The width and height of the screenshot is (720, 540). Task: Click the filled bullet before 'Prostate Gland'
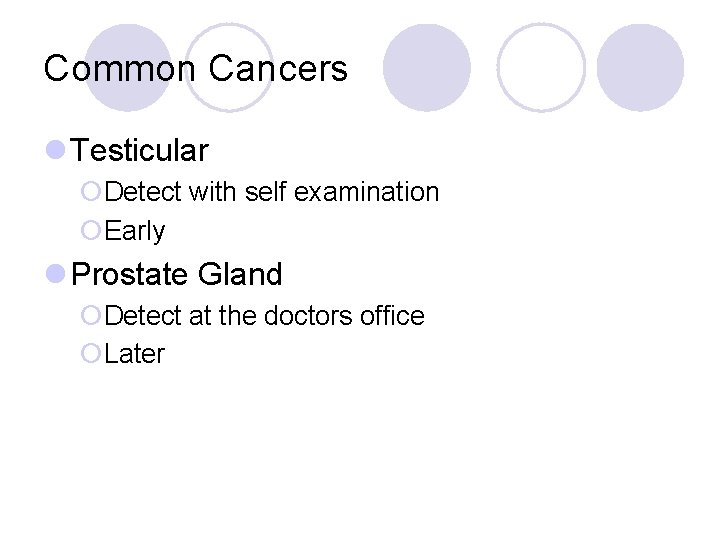(56, 274)
